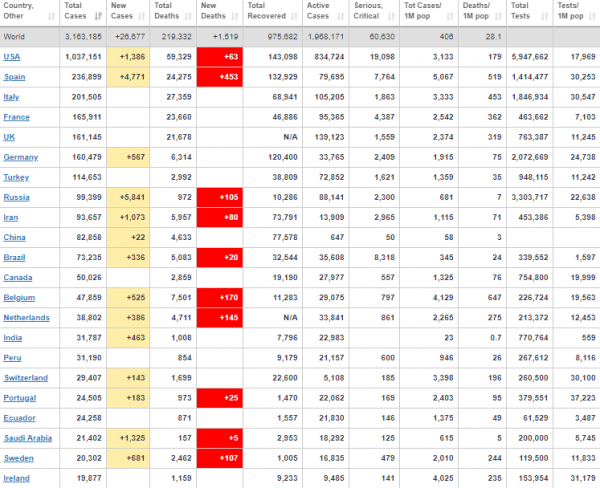Sort by Total Tests arrows
Image resolution: width=600 pixels, height=488 pixels.
point(545,16)
